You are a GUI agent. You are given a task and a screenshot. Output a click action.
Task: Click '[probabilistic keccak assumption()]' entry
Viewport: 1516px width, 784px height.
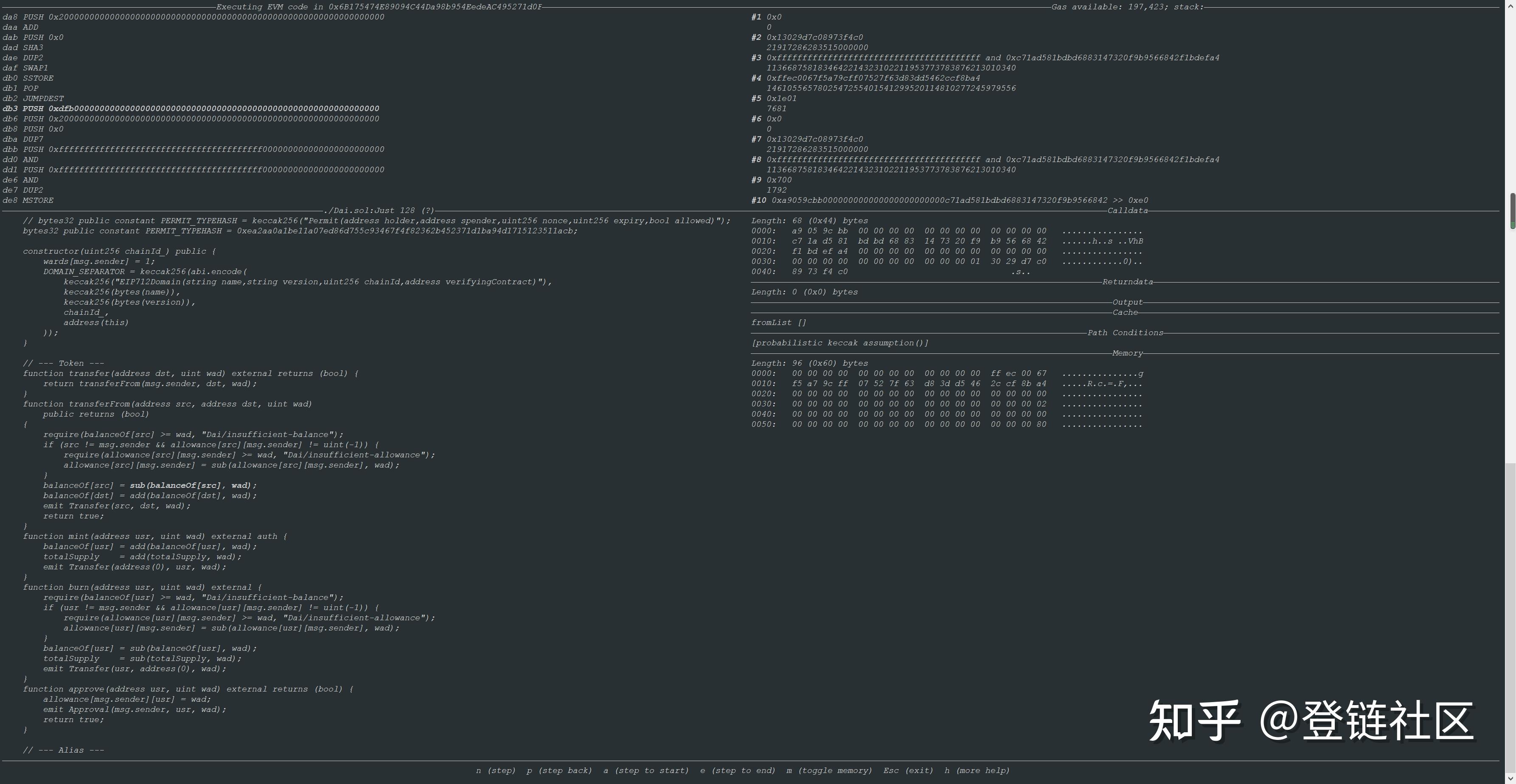click(840, 343)
